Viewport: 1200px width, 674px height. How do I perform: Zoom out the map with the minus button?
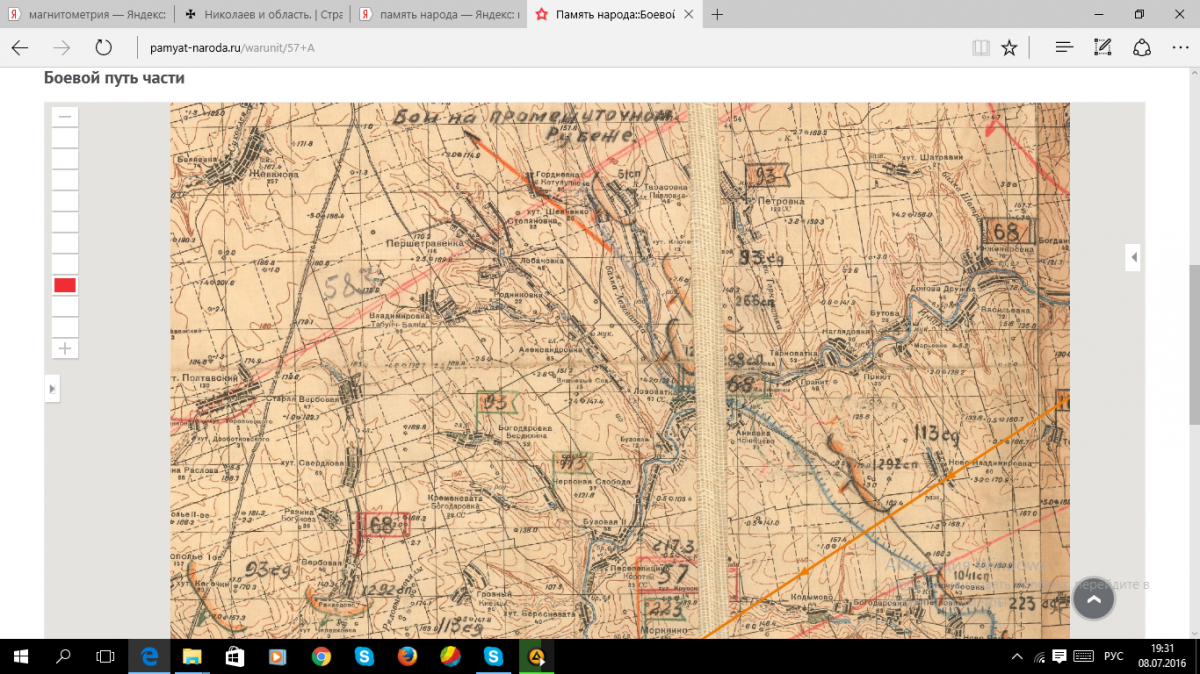point(65,116)
